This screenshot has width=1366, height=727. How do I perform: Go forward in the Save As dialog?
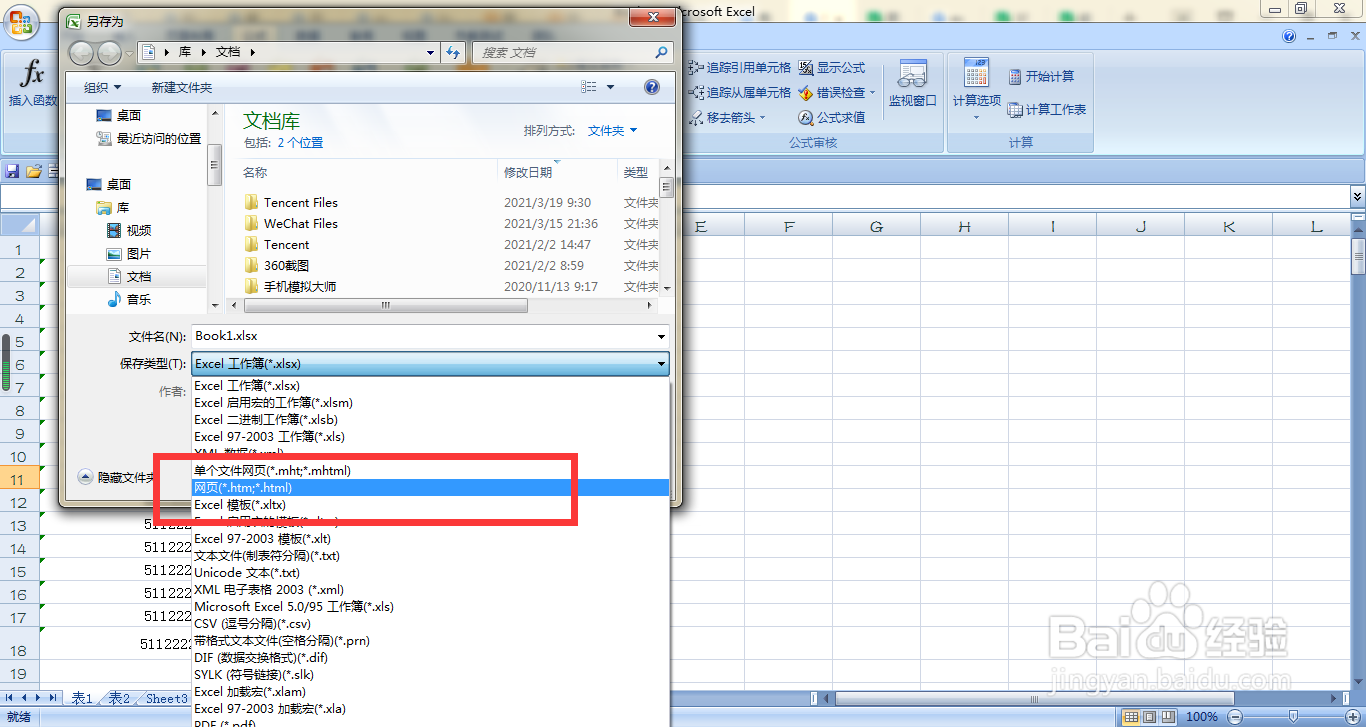tap(109, 52)
